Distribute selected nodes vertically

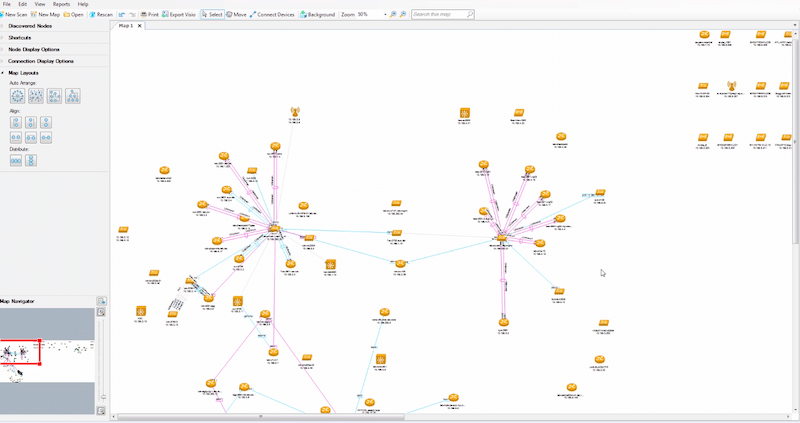31,160
